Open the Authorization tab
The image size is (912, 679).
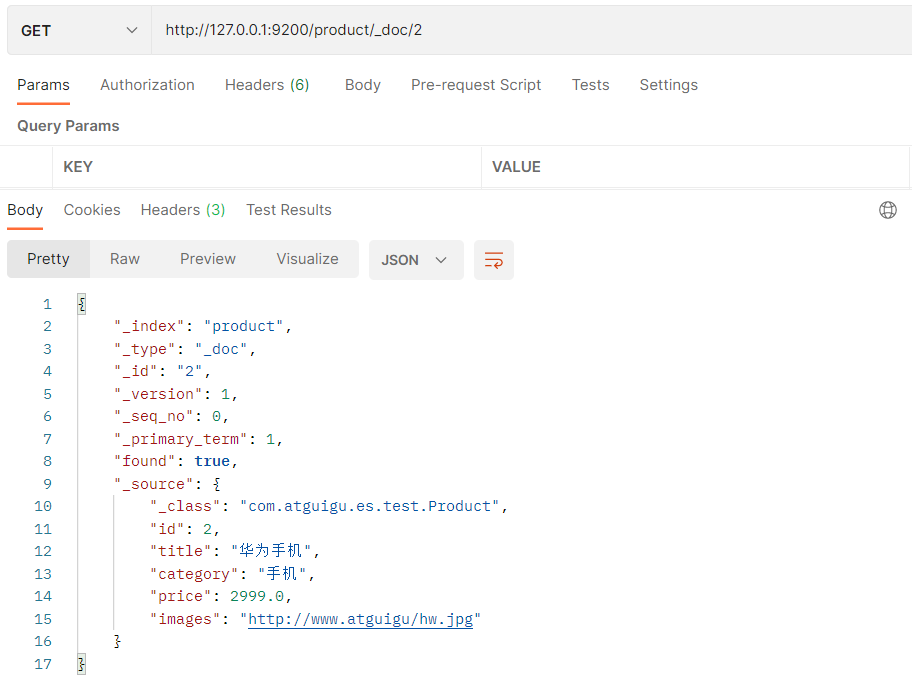click(147, 85)
